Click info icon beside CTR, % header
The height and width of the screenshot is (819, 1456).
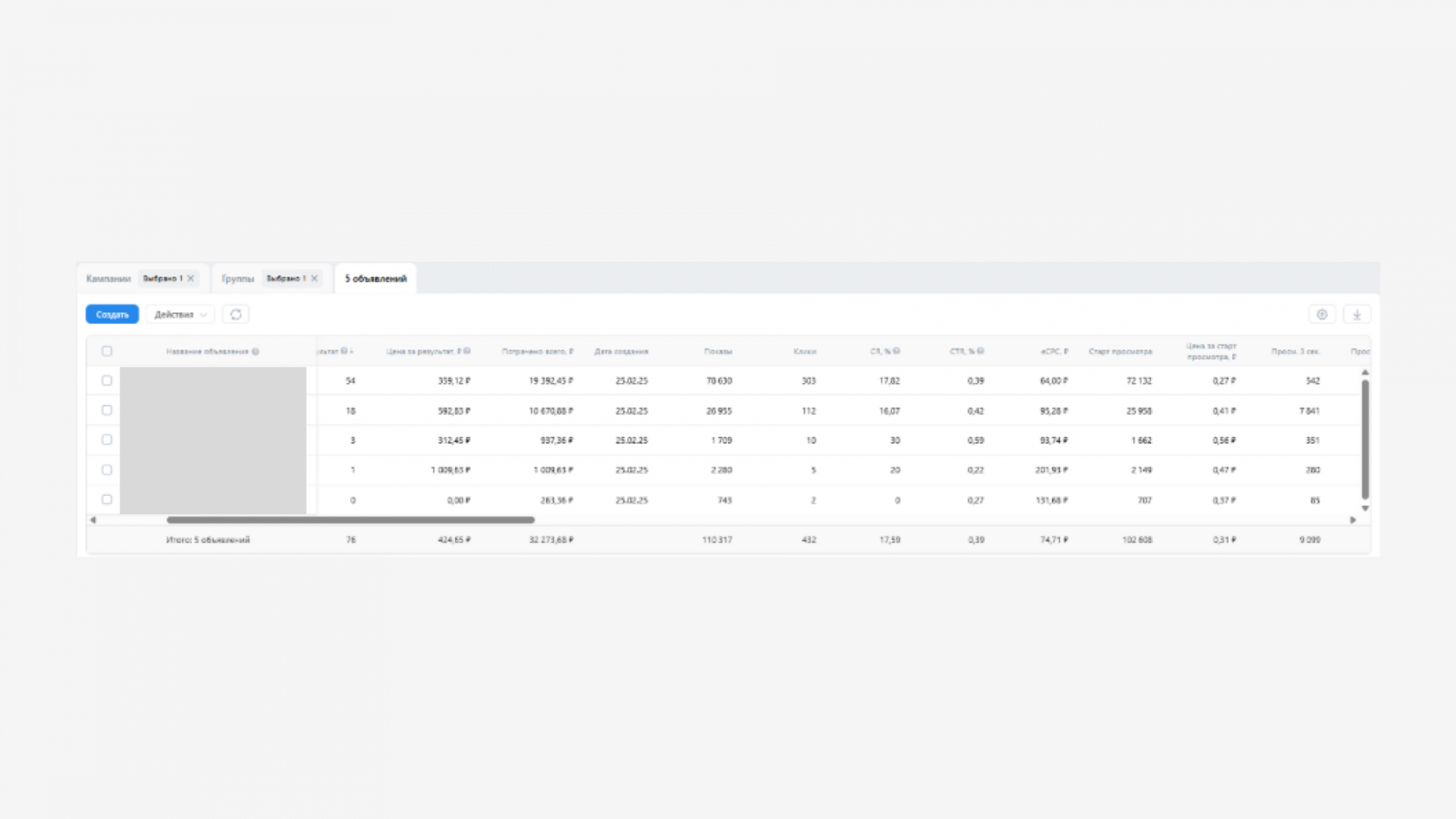pos(980,351)
